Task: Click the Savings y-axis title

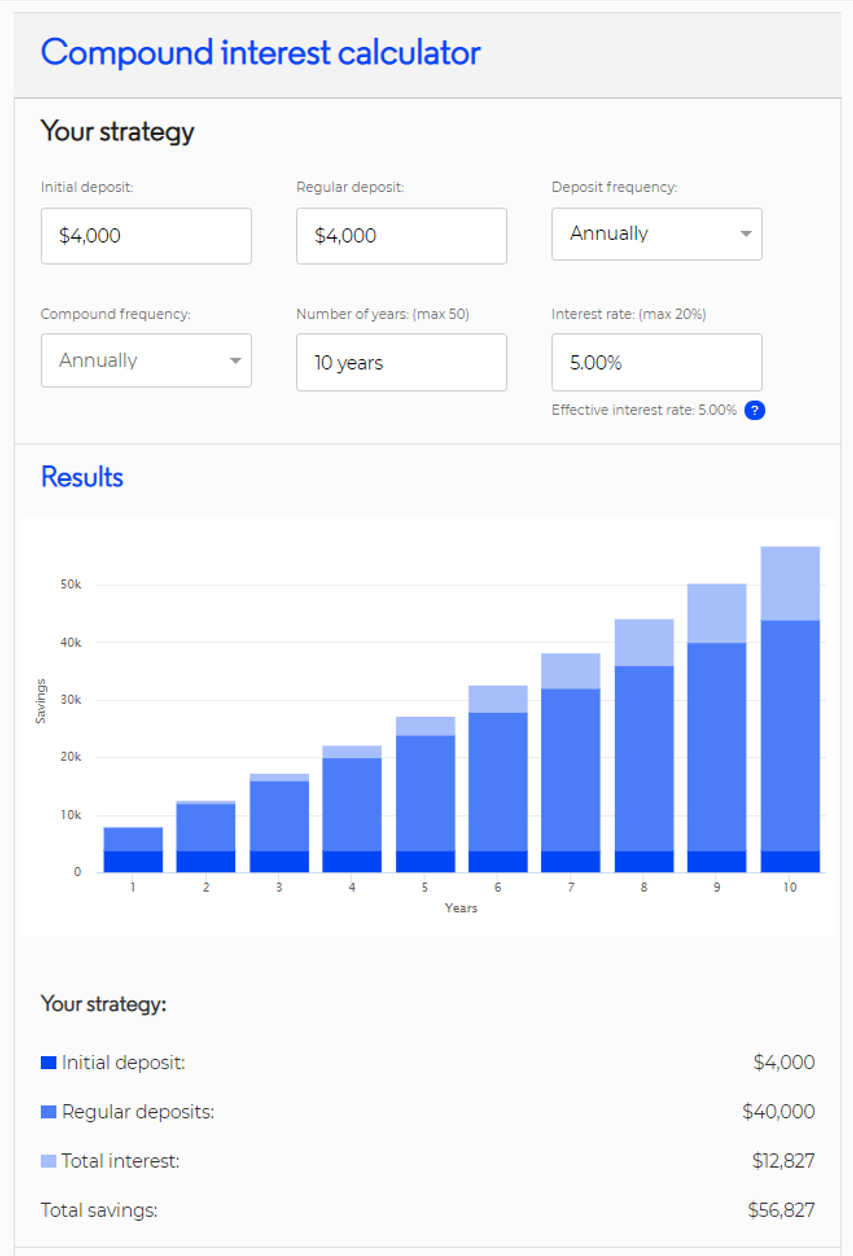Action: click(x=42, y=701)
